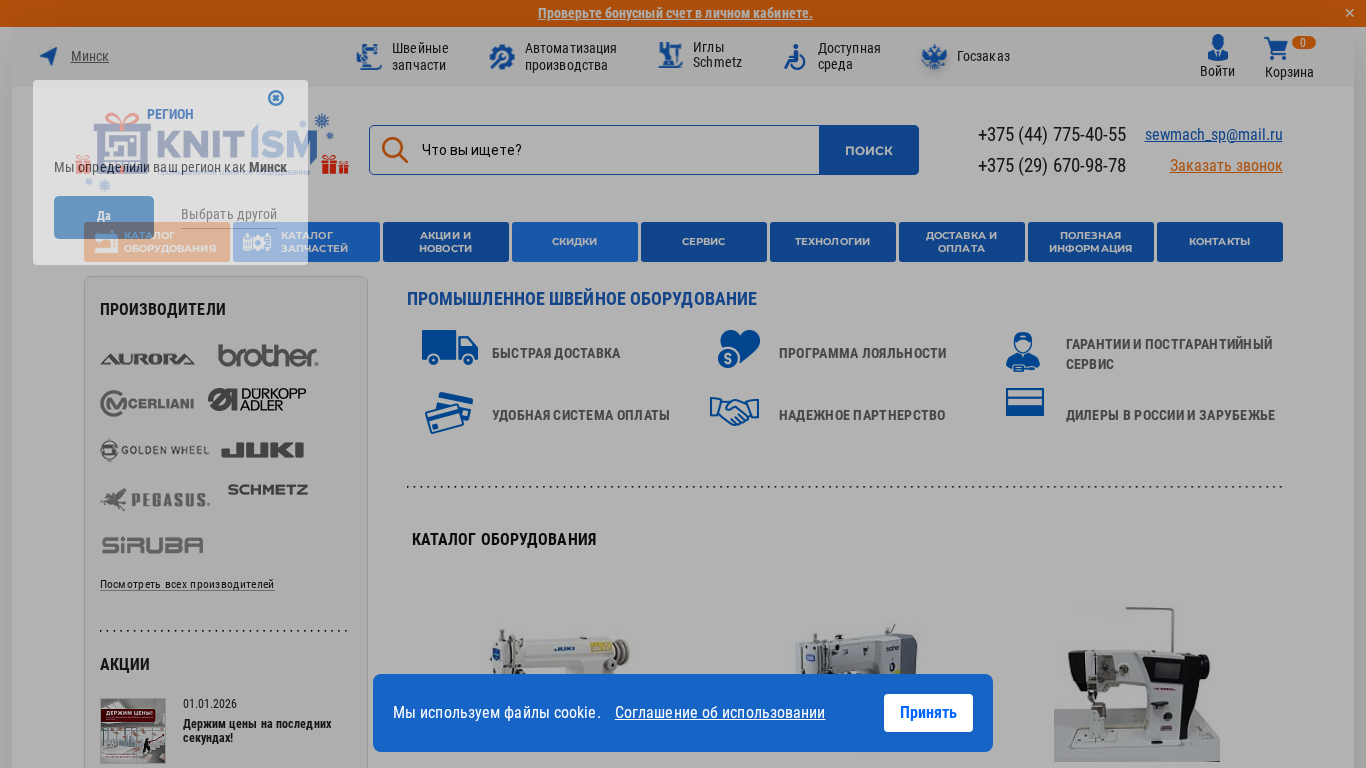Open the Швейные запчасти icon
The image size is (1366, 768).
point(369,56)
